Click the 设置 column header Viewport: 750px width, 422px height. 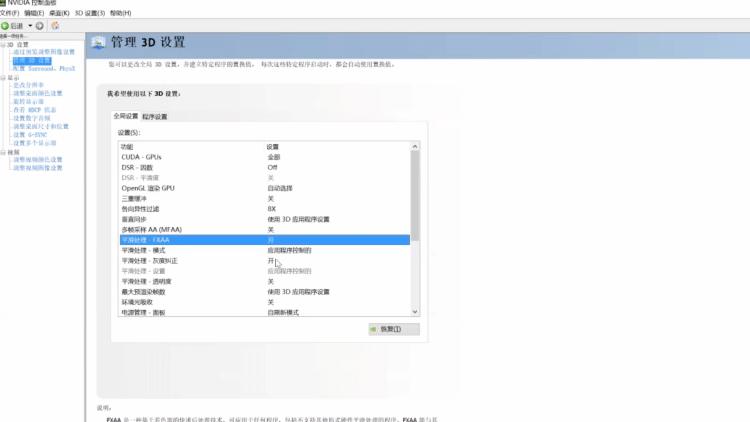pyautogui.click(x=273, y=147)
